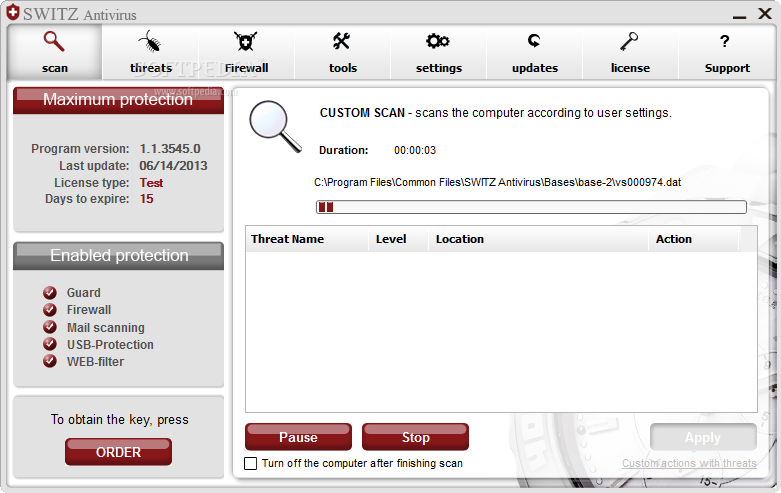
Task: Click the updates refresh arrow icon
Action: point(534,41)
